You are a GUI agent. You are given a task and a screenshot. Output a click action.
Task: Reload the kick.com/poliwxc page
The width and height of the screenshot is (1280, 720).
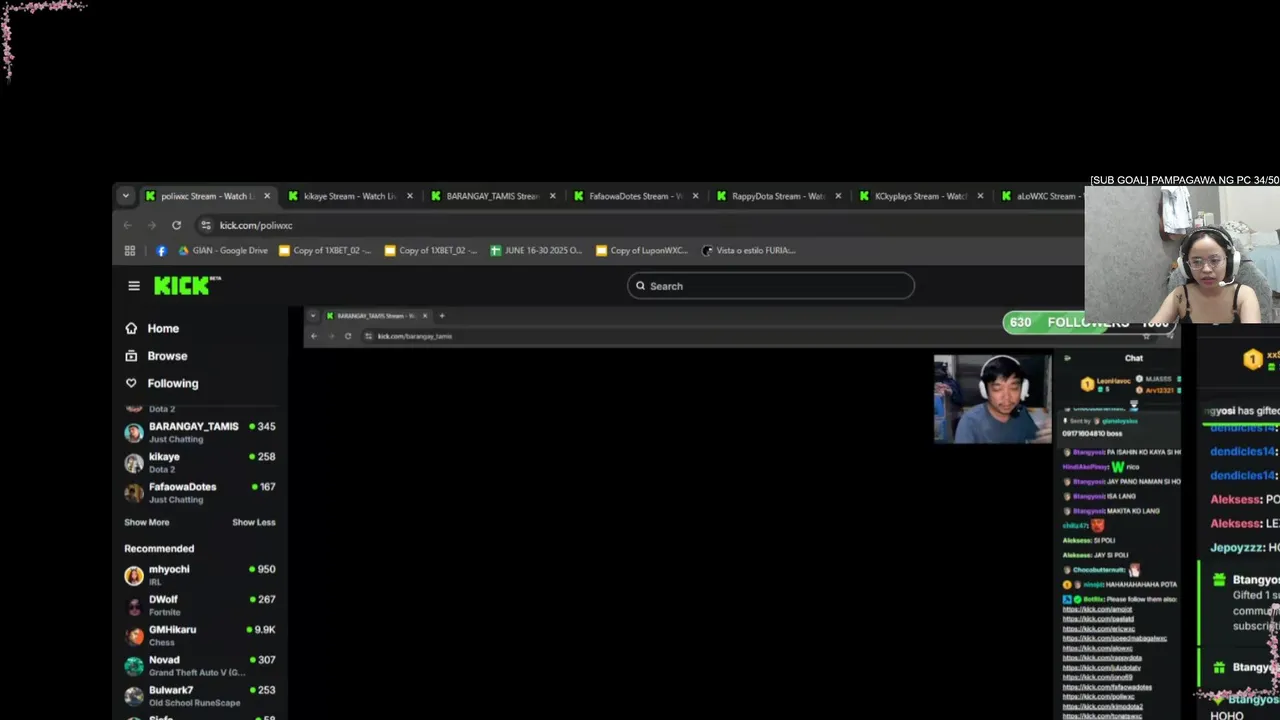[x=176, y=225]
